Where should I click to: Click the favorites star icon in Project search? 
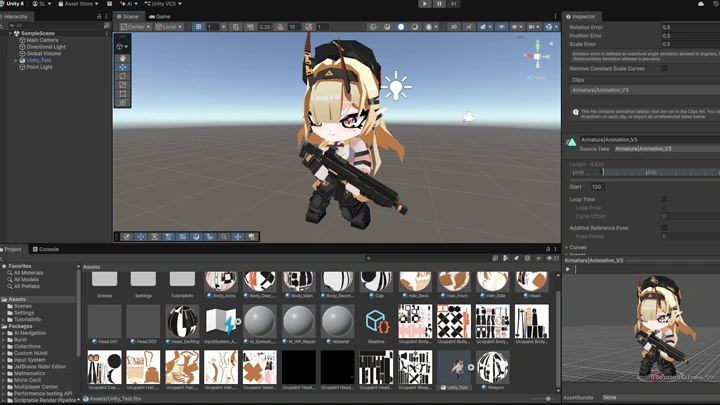pyautogui.click(x=538, y=258)
